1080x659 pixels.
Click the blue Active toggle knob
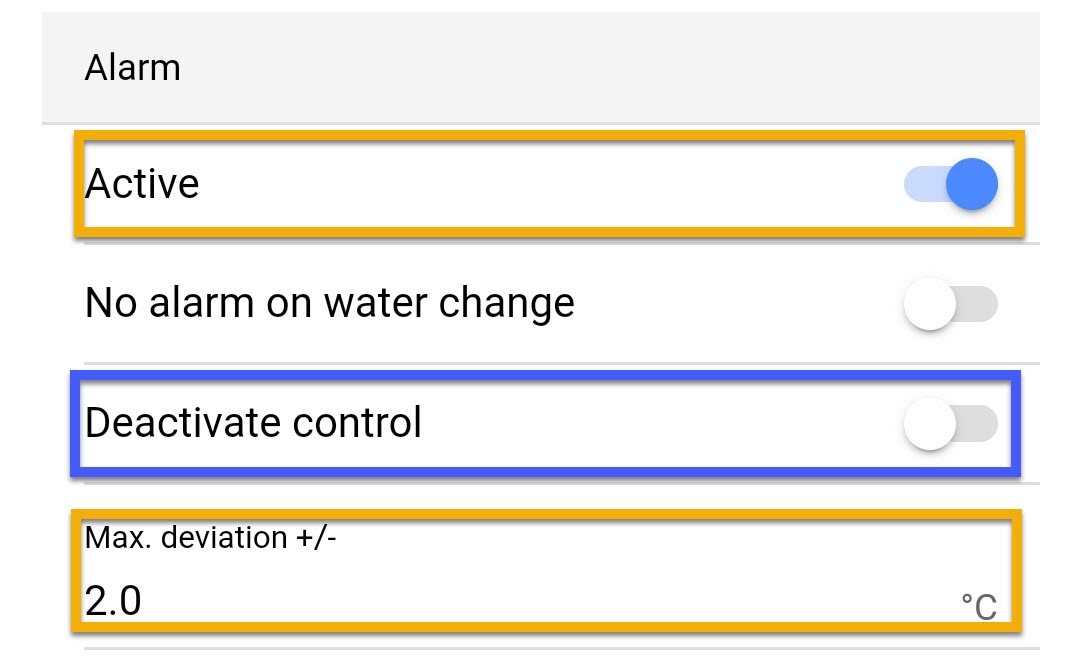pos(973,184)
